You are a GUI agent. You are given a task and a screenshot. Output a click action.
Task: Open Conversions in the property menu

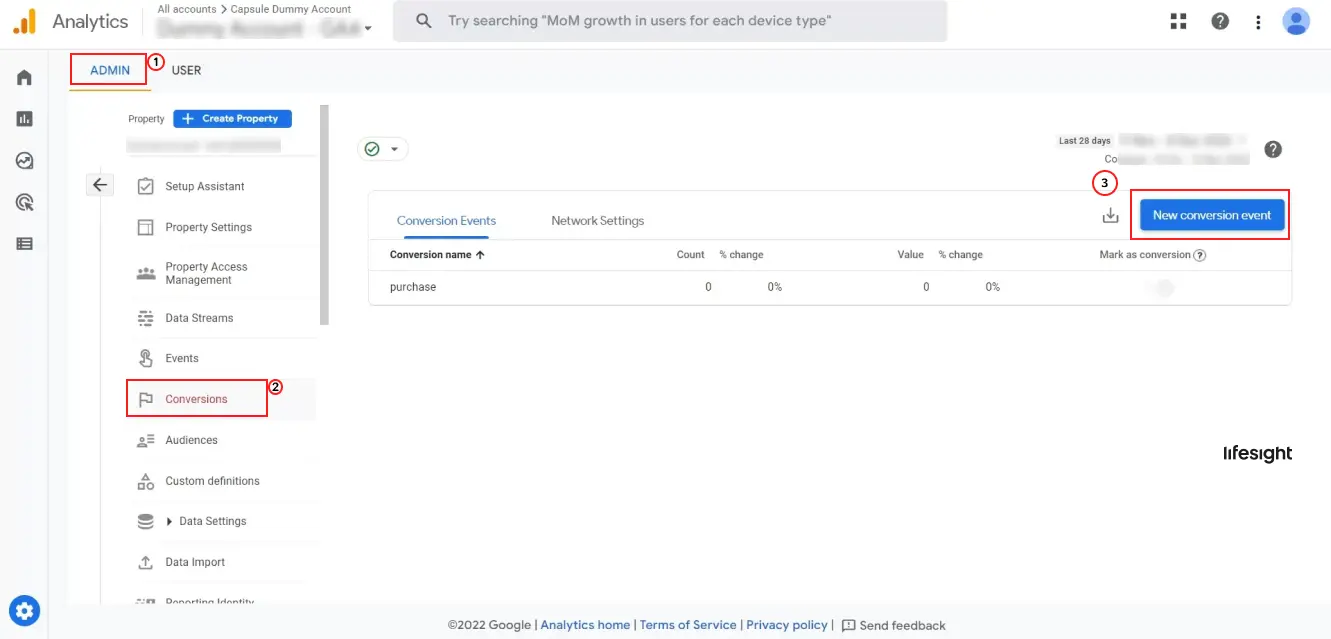[197, 399]
